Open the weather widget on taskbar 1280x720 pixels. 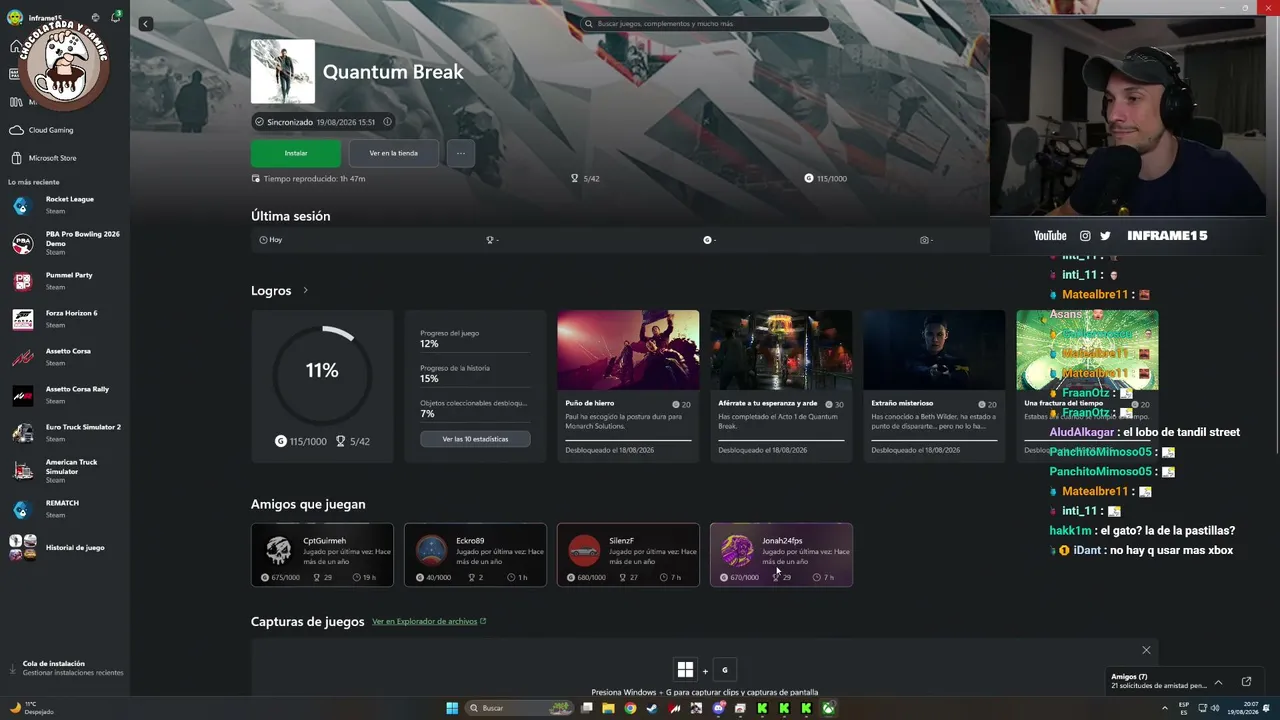(32, 708)
